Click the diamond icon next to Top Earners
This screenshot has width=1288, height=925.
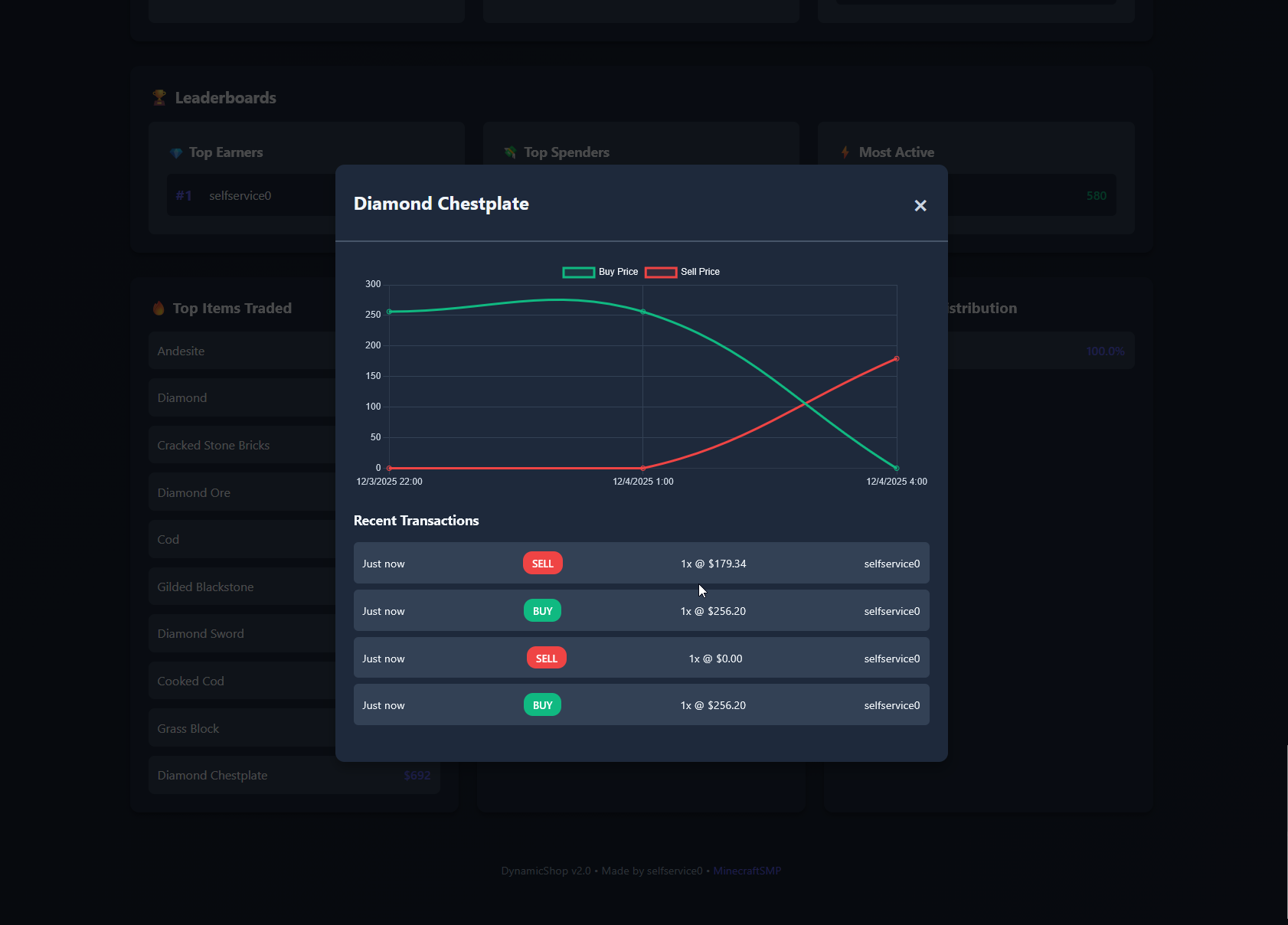[176, 153]
